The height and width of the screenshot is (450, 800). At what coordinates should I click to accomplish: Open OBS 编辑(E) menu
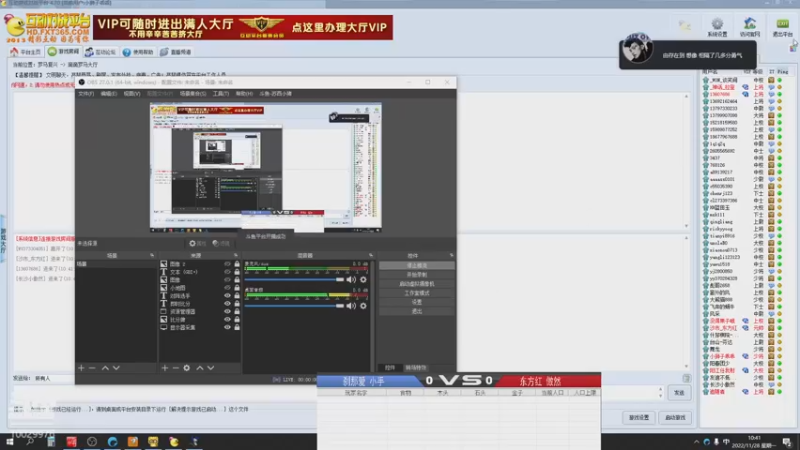109,94
